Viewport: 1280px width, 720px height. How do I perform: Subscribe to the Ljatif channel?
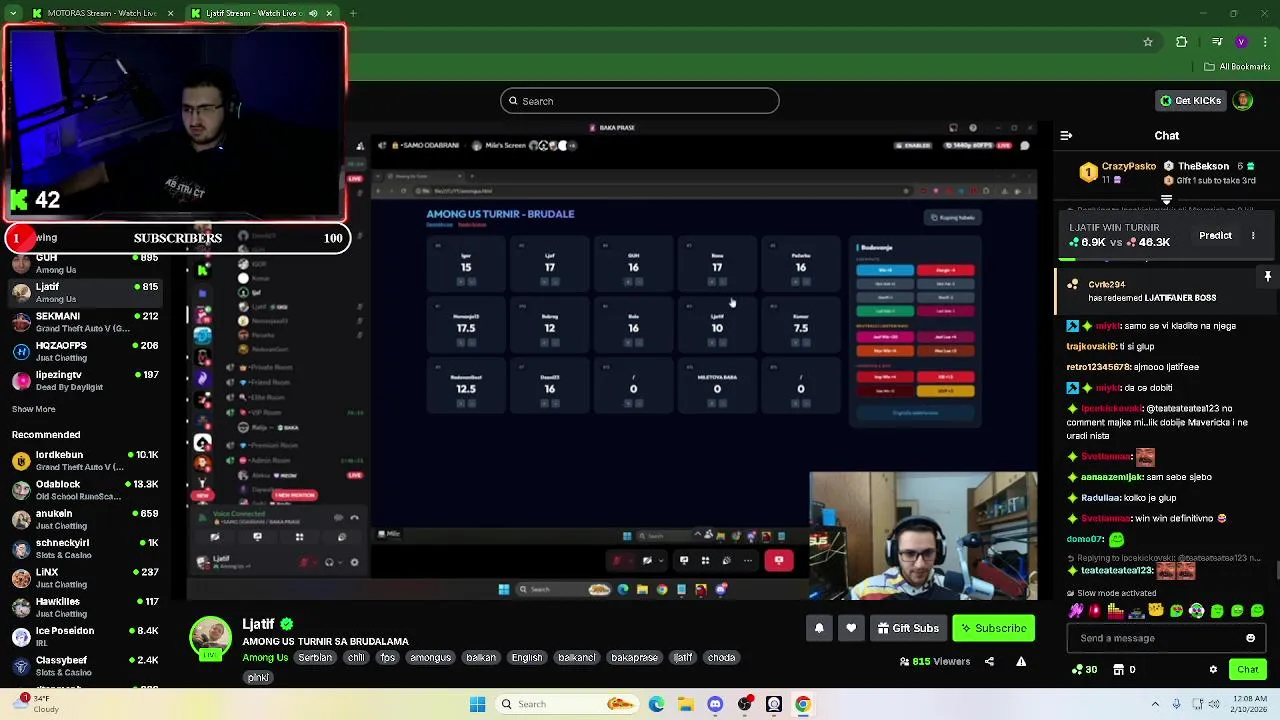993,628
